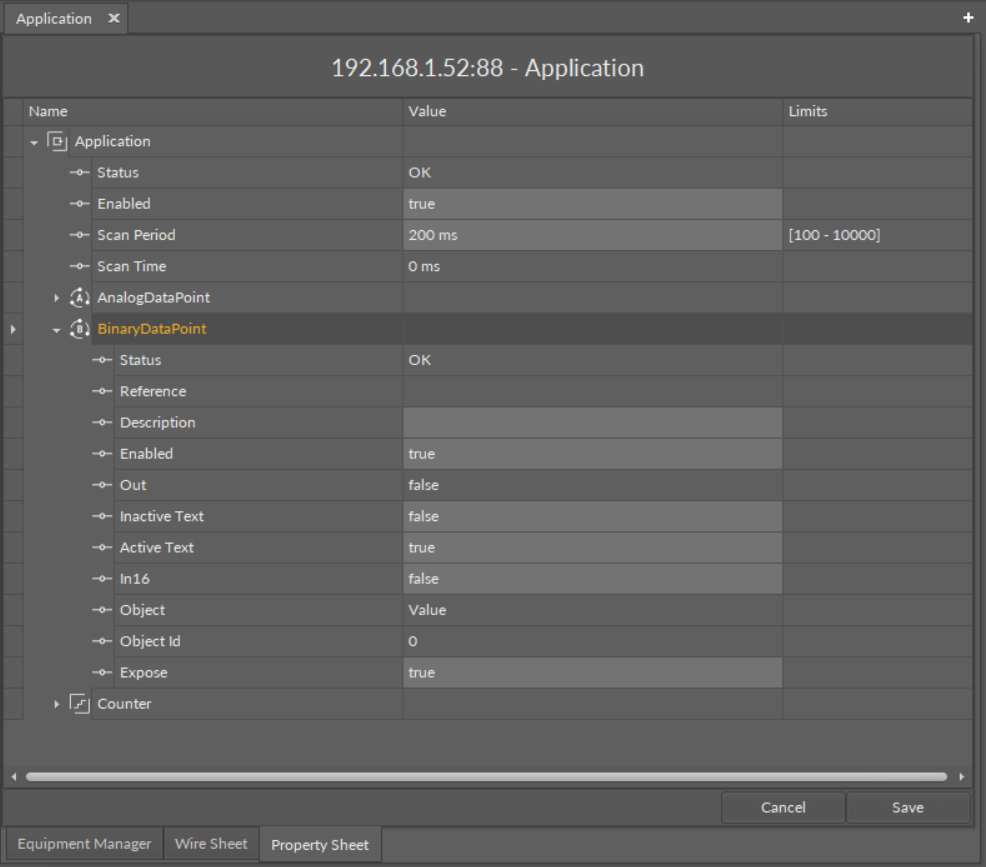The width and height of the screenshot is (986, 867).
Task: Click the Application component icon
Action: (59, 142)
